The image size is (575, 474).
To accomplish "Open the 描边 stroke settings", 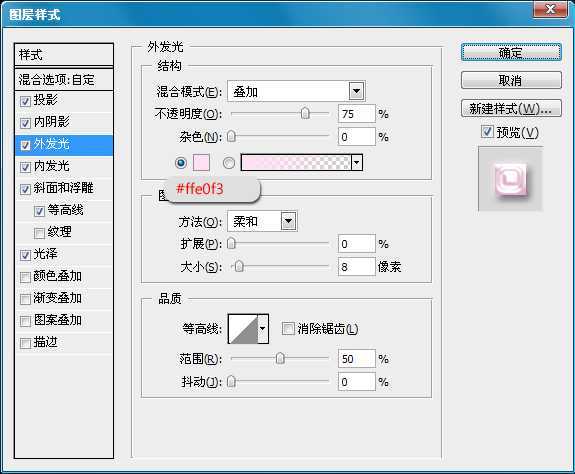I will click(45, 342).
